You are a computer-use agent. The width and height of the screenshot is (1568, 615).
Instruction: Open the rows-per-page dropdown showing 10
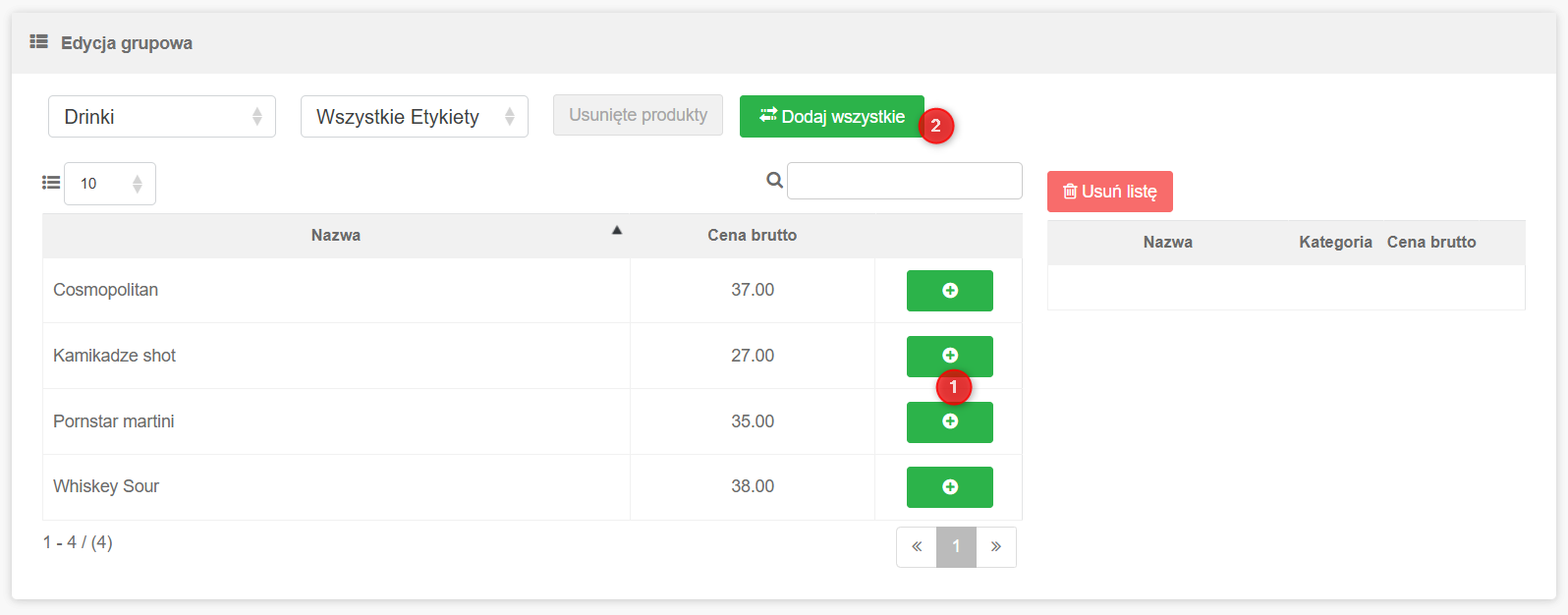coord(110,184)
